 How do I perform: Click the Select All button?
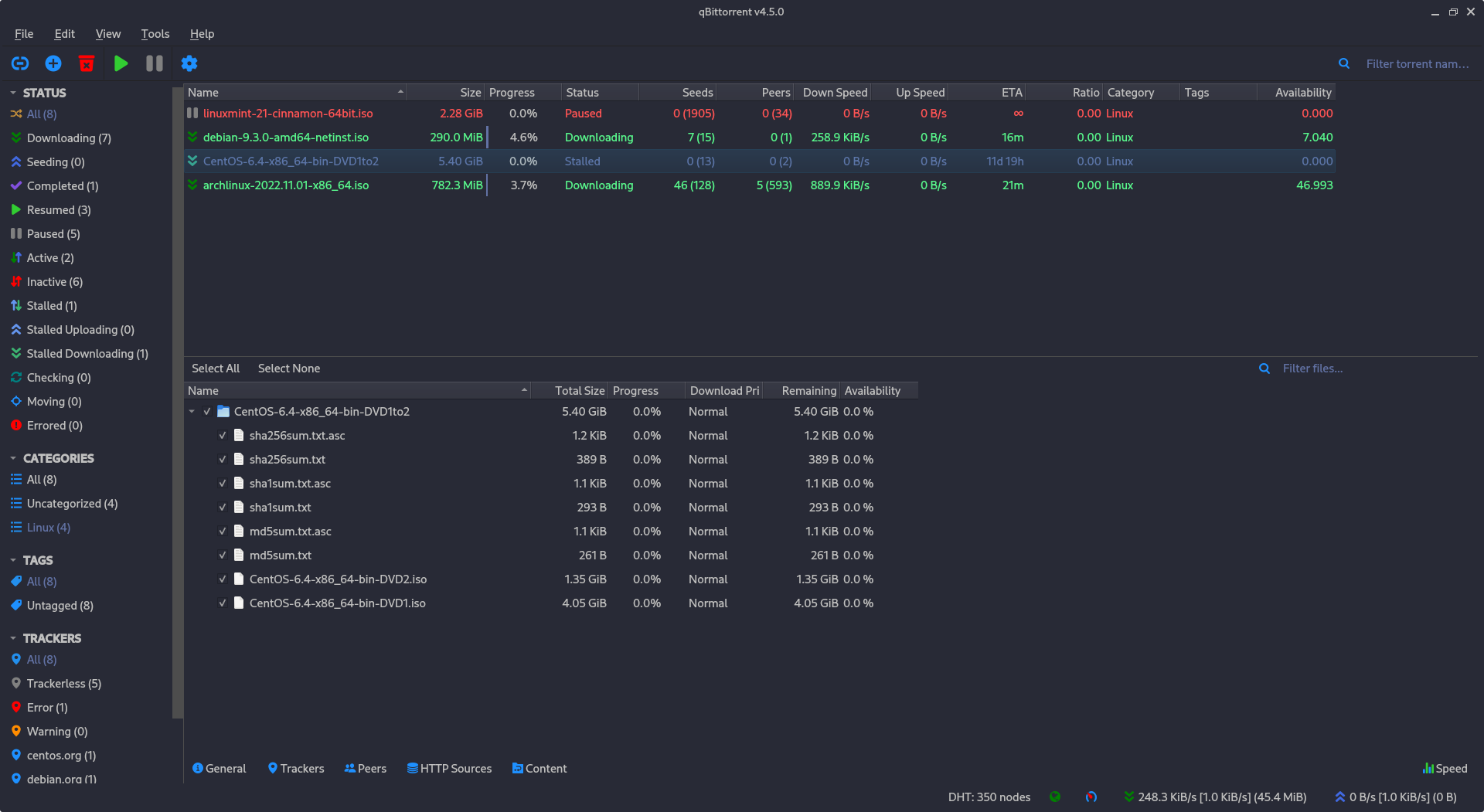pyautogui.click(x=216, y=369)
